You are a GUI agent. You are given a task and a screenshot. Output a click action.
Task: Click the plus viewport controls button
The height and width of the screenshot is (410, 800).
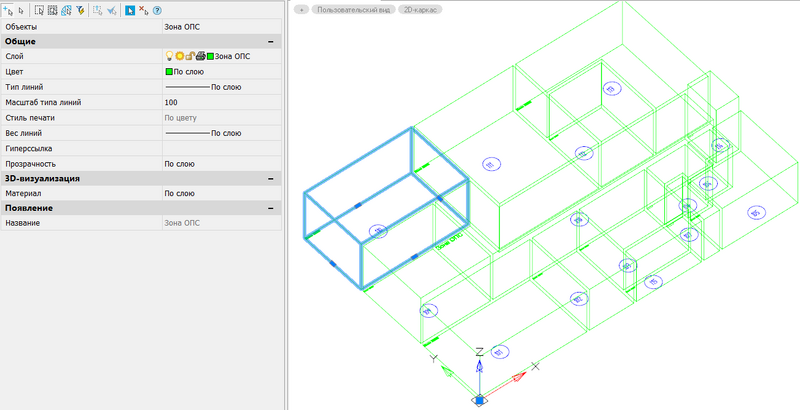click(301, 8)
